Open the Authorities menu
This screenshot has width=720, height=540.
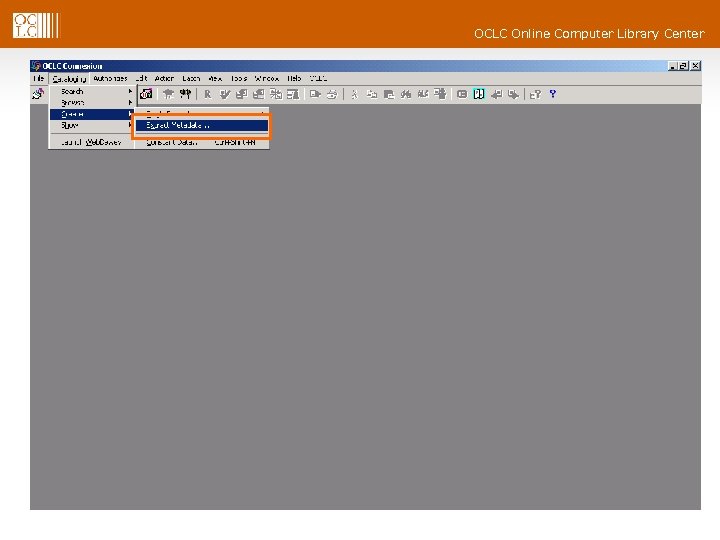[110, 79]
